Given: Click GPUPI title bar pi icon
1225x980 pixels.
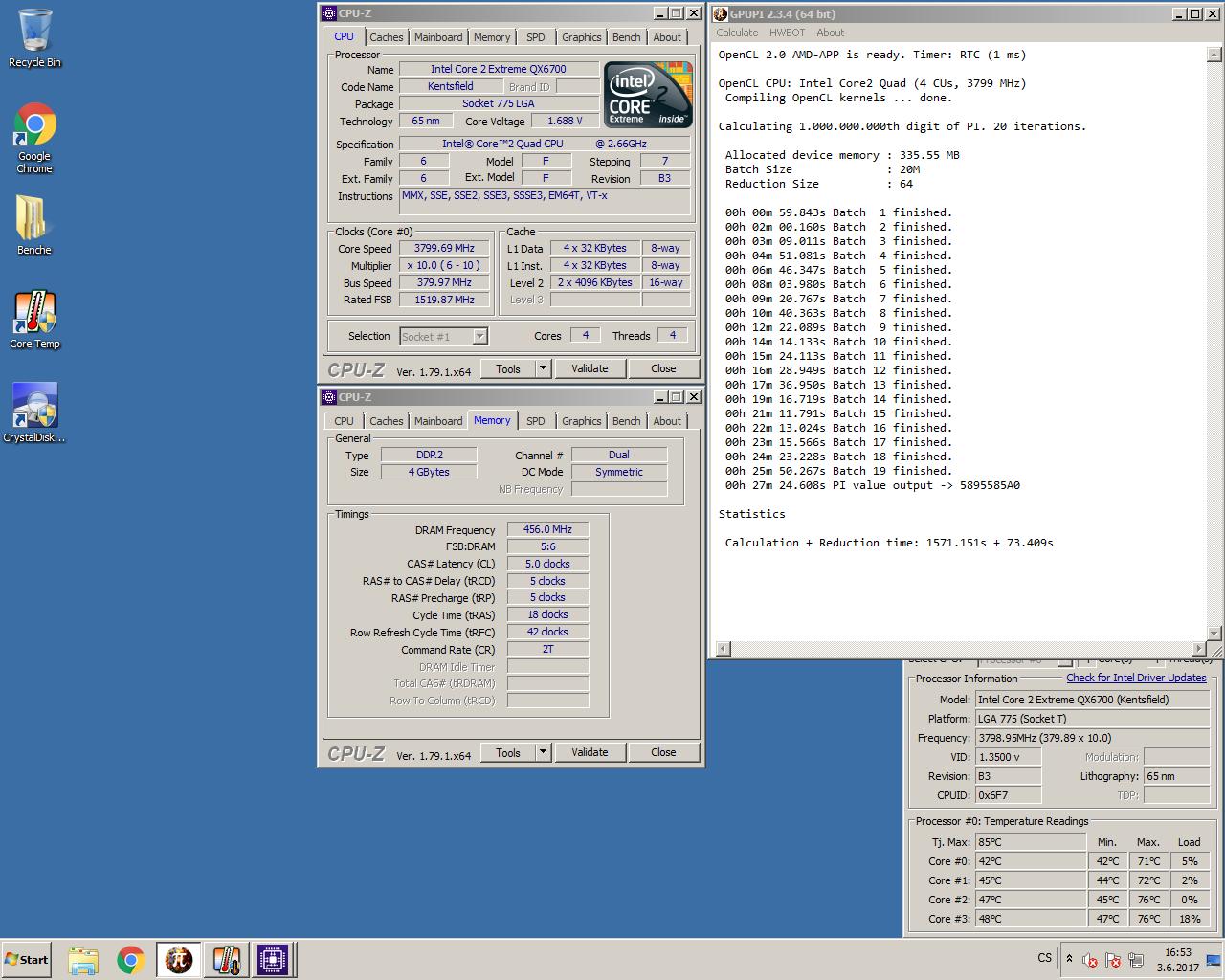Looking at the screenshot, I should tap(721, 13).
